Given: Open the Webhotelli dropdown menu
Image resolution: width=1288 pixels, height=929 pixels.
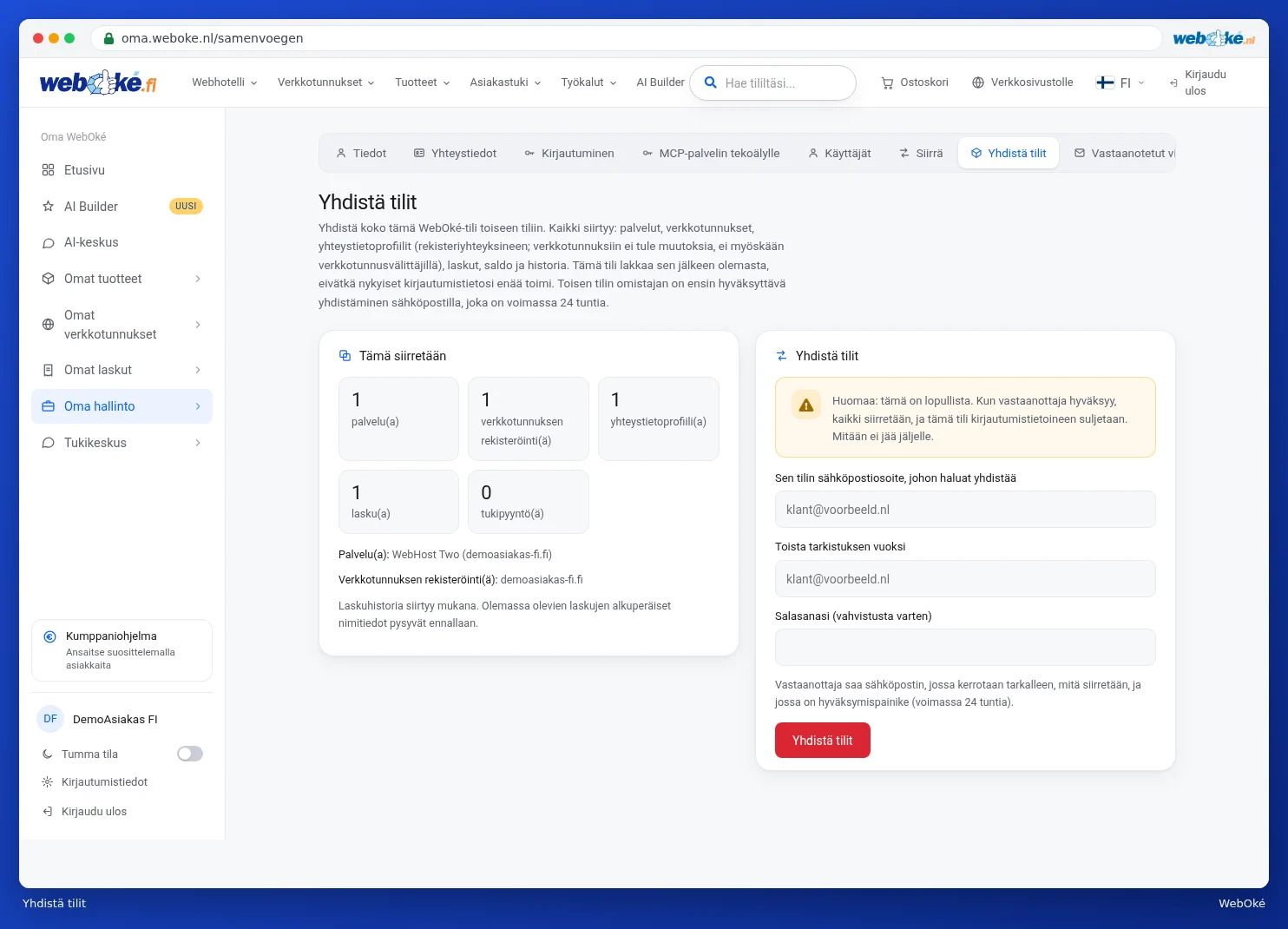Looking at the screenshot, I should [x=225, y=82].
